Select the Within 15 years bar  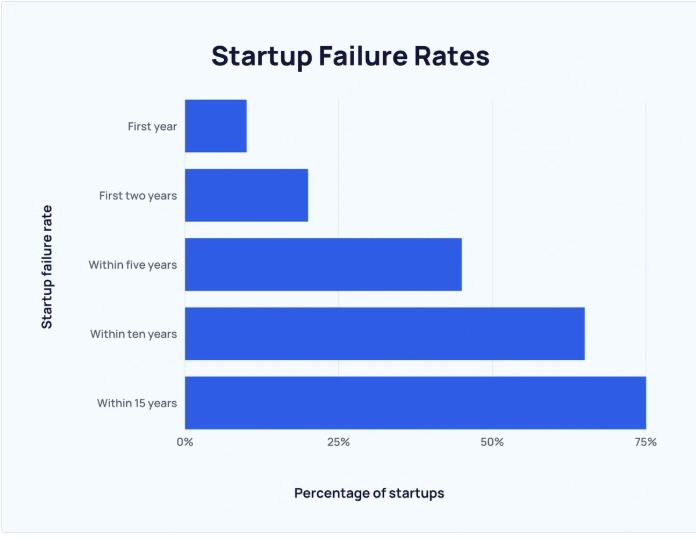pyautogui.click(x=415, y=403)
